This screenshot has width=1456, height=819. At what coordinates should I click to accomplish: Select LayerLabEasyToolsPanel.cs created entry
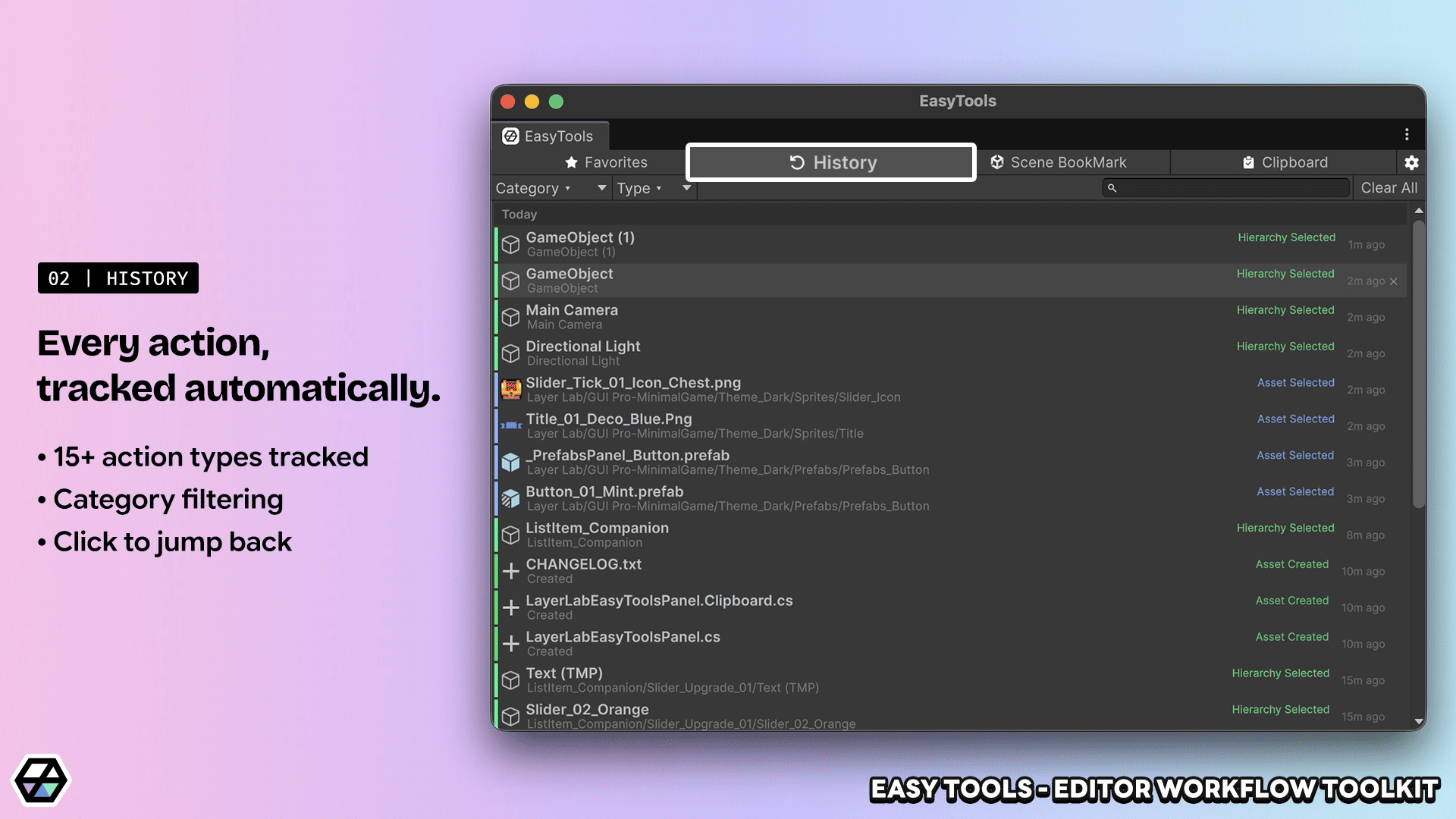(952, 644)
